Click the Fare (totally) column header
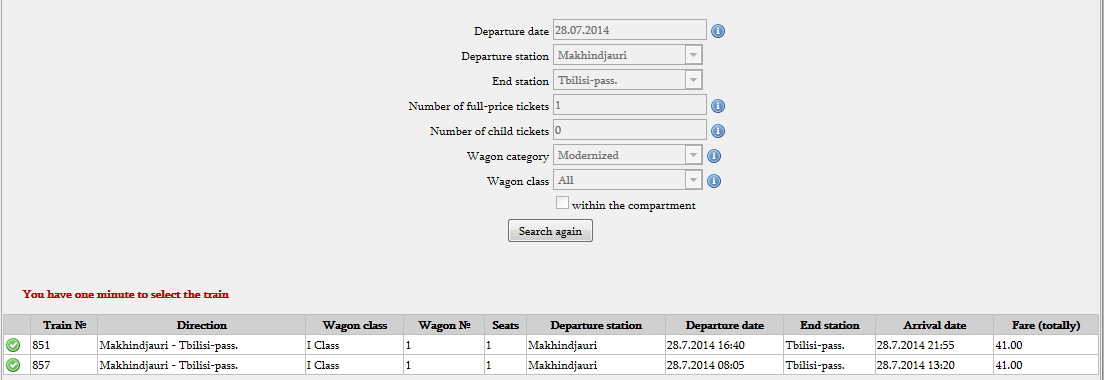The height and width of the screenshot is (380, 1104). [1046, 325]
